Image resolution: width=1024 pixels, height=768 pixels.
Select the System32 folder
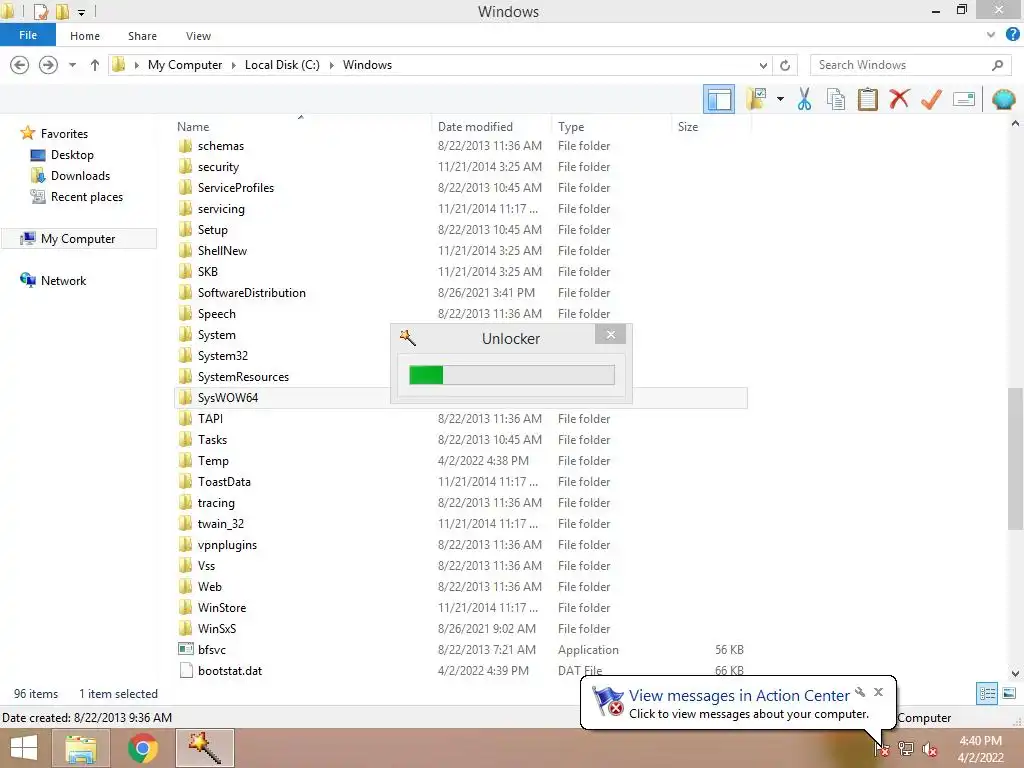tap(223, 356)
